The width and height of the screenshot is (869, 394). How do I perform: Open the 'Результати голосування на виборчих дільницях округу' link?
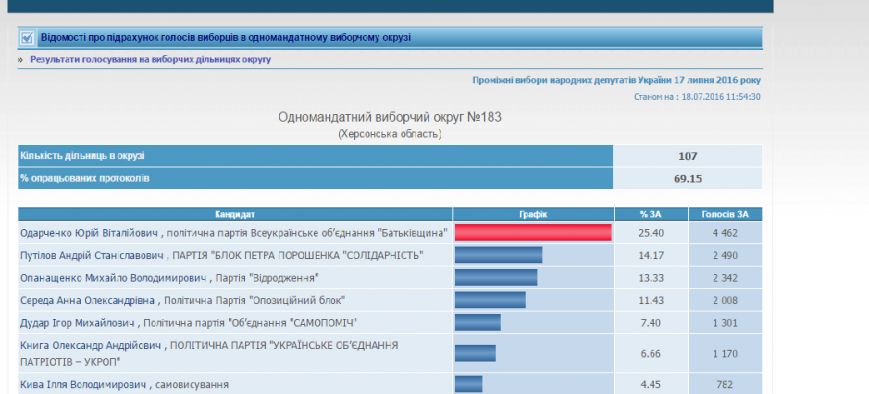150,59
